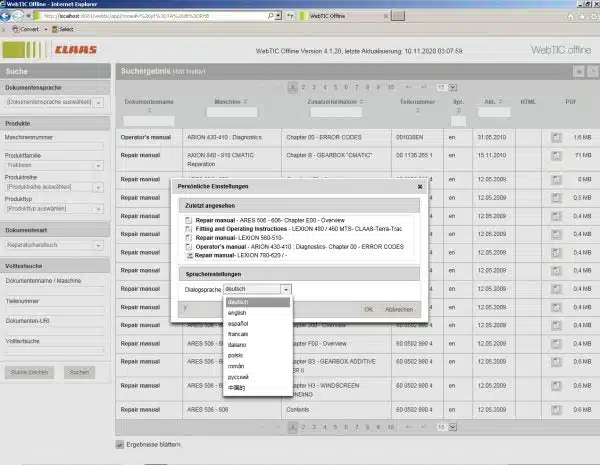
Task: Click the Dokumenten-URI input field
Action: [54, 330]
